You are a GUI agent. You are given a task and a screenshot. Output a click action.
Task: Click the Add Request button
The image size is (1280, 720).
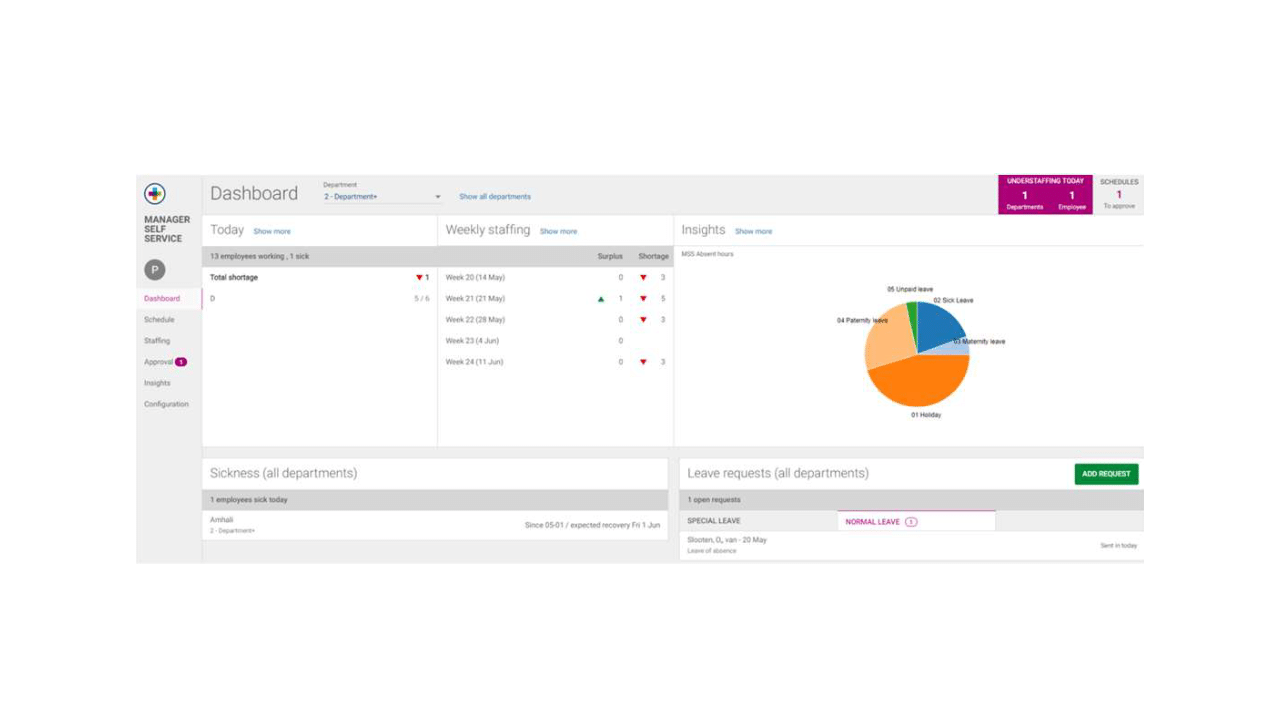(1106, 474)
